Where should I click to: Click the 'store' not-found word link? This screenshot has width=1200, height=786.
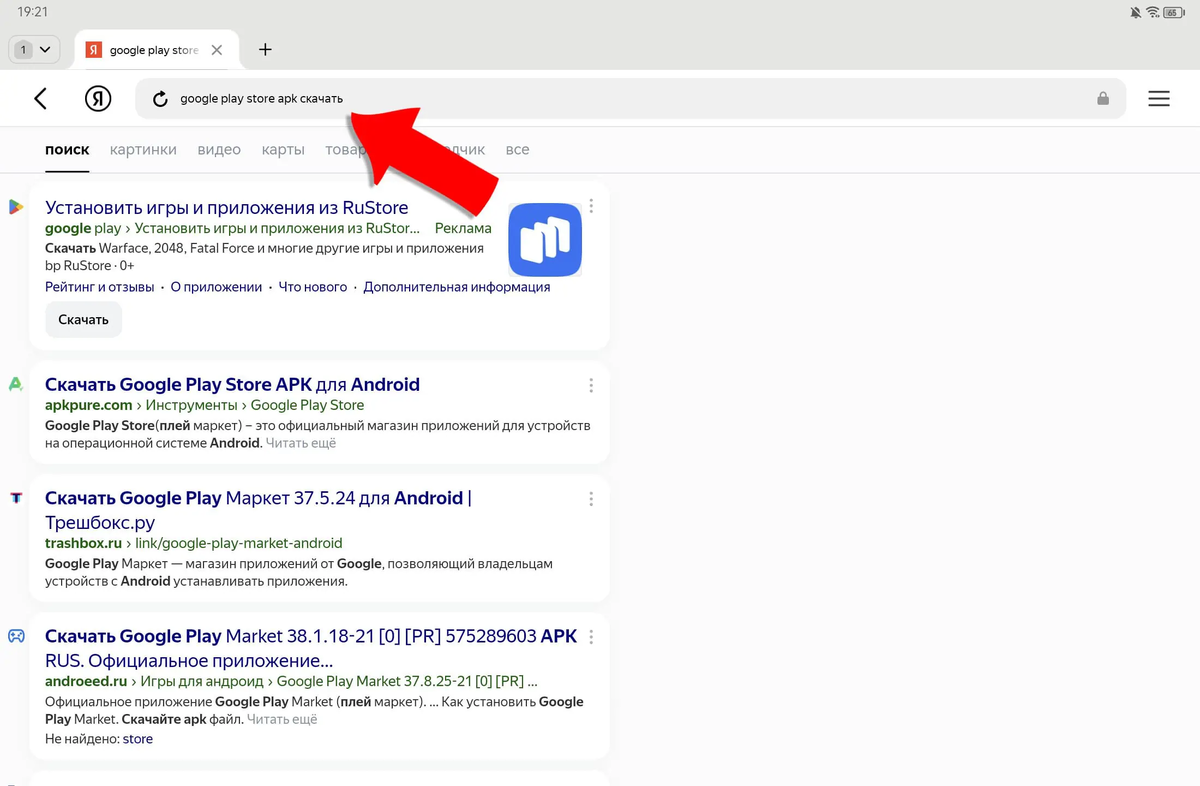(138, 739)
